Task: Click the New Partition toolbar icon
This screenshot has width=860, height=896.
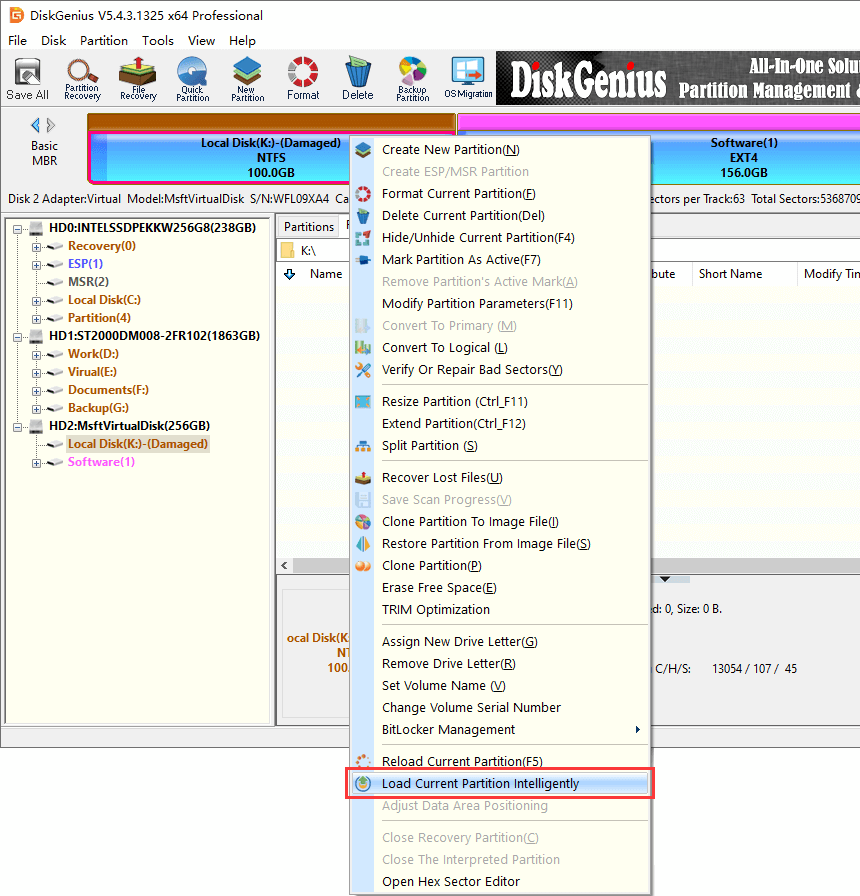Action: (248, 78)
